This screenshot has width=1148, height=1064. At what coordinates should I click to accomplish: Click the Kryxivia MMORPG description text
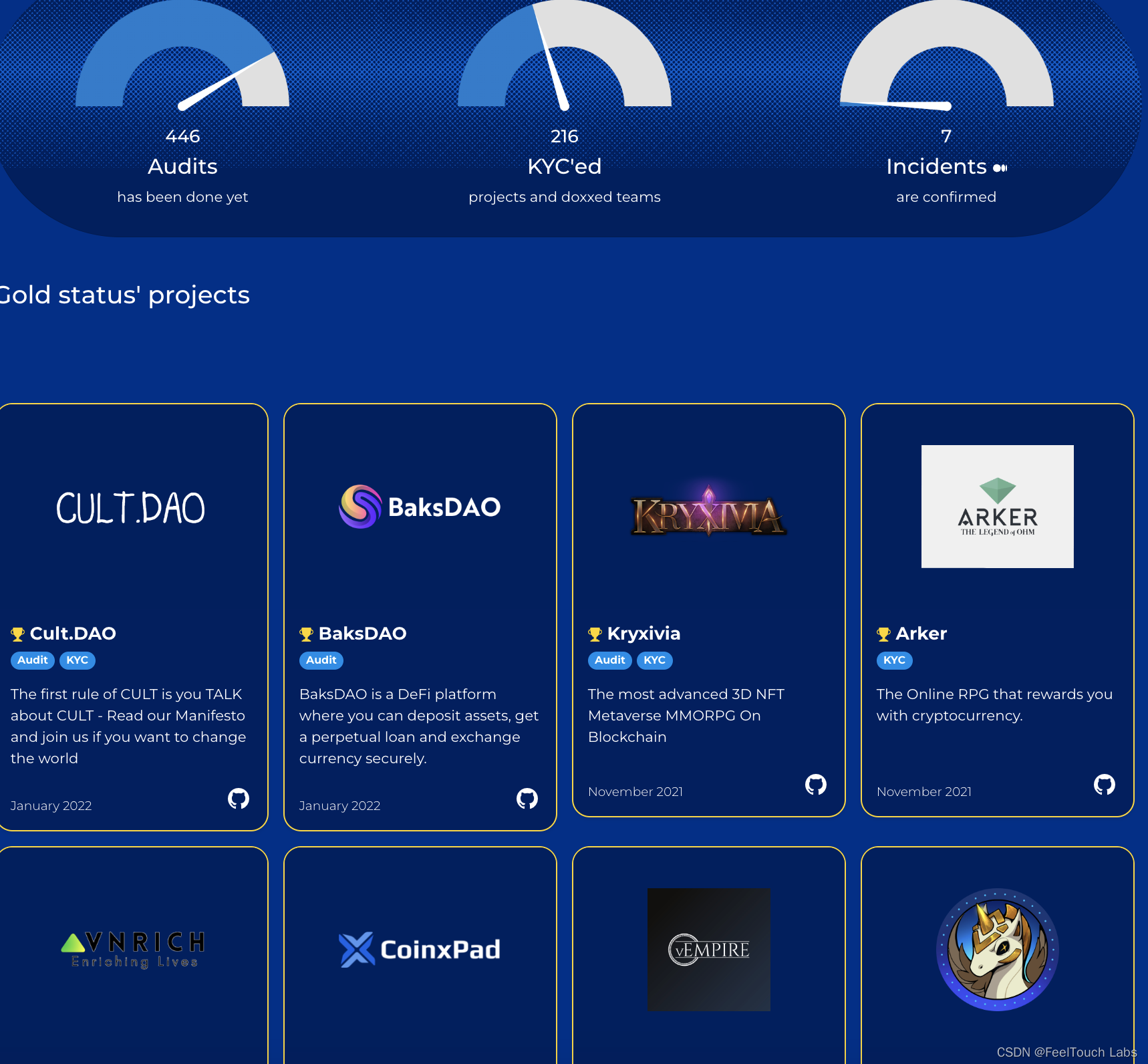(x=686, y=716)
